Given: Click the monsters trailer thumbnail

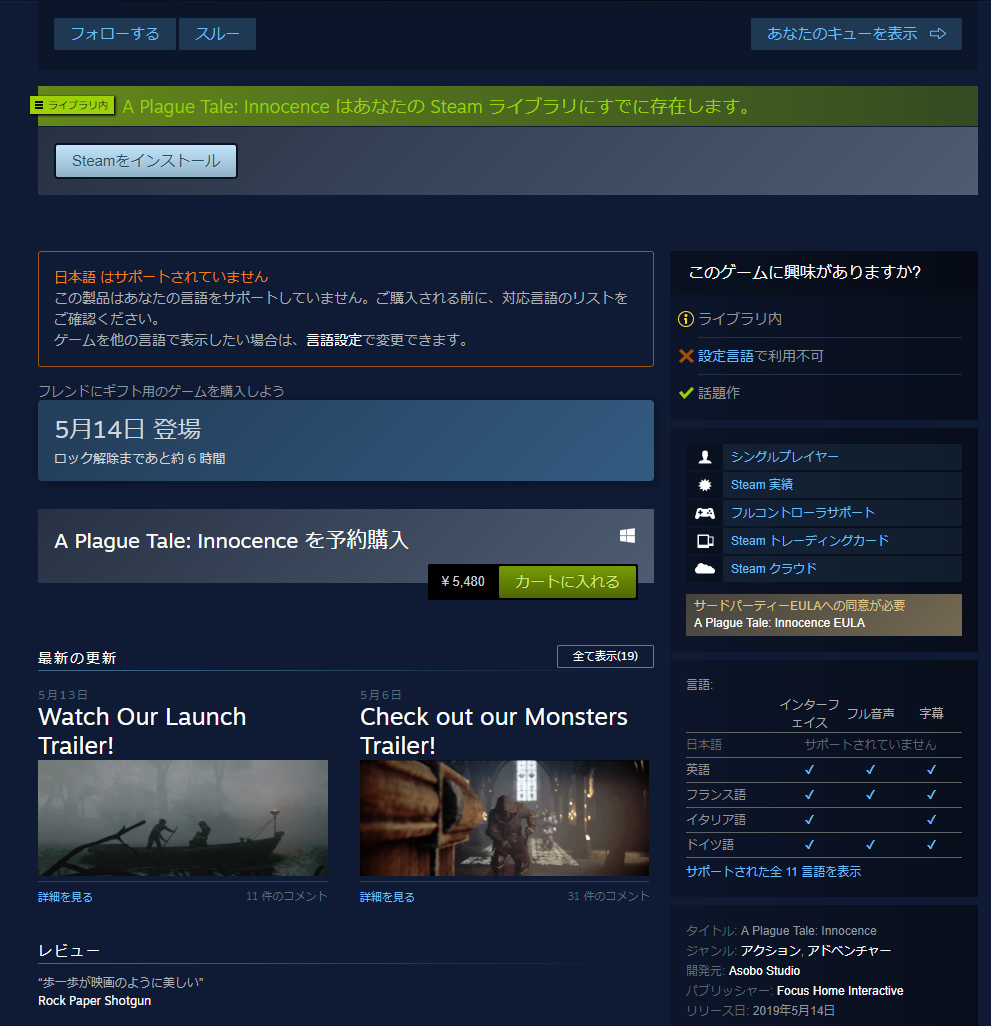Looking at the screenshot, I should click(x=504, y=818).
